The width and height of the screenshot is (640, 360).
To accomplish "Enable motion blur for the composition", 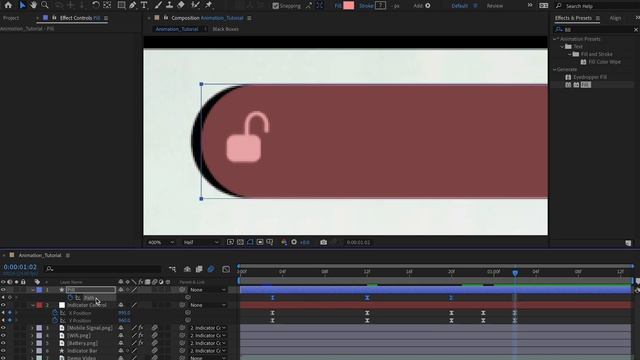I will [x=211, y=269].
